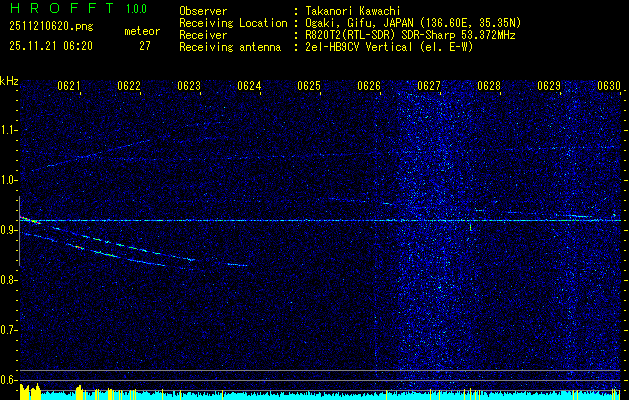Screen dimensions: 629x400
Task: Click the 0.6 kHz axis label
Action: point(7,380)
